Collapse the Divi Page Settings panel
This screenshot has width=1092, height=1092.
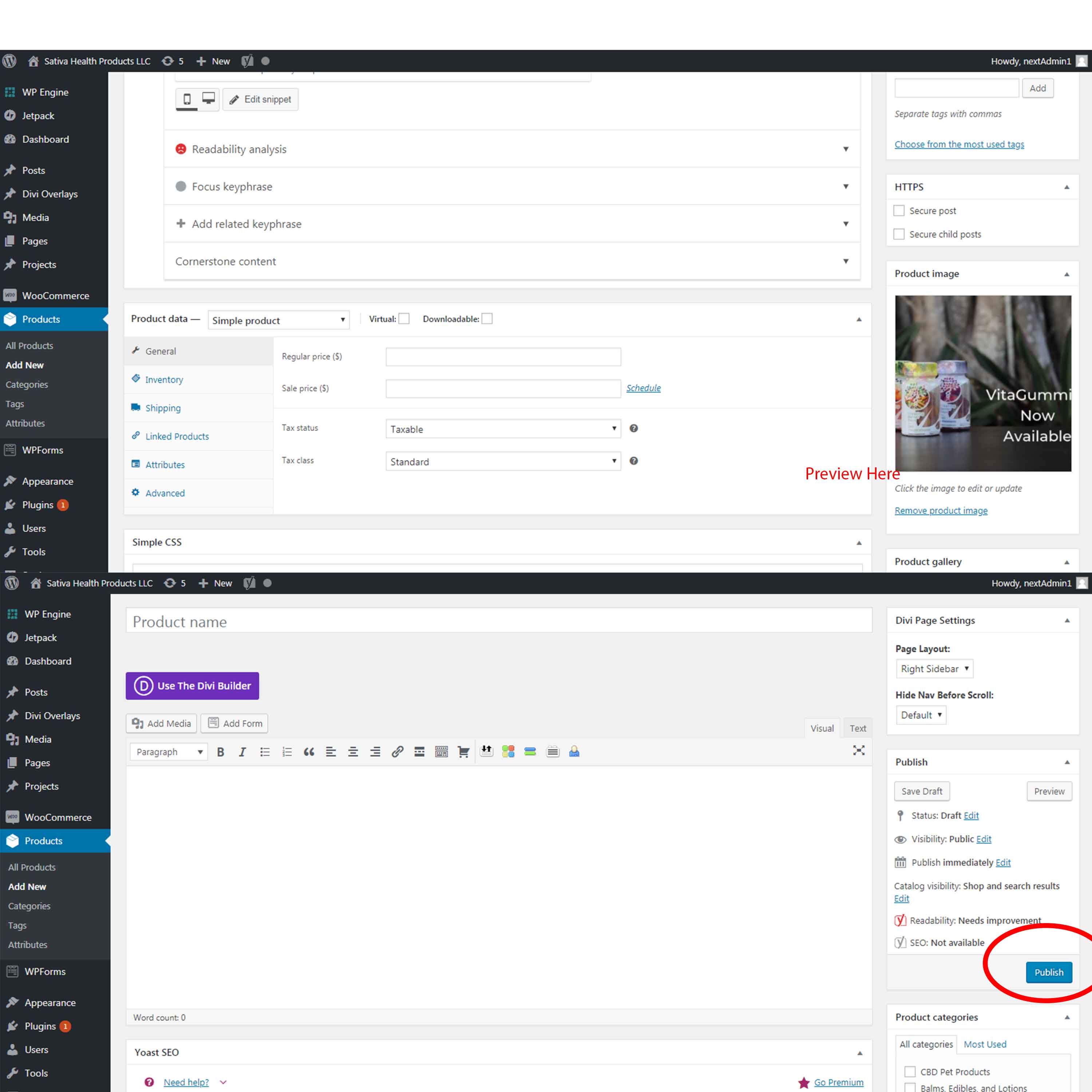click(x=1067, y=620)
